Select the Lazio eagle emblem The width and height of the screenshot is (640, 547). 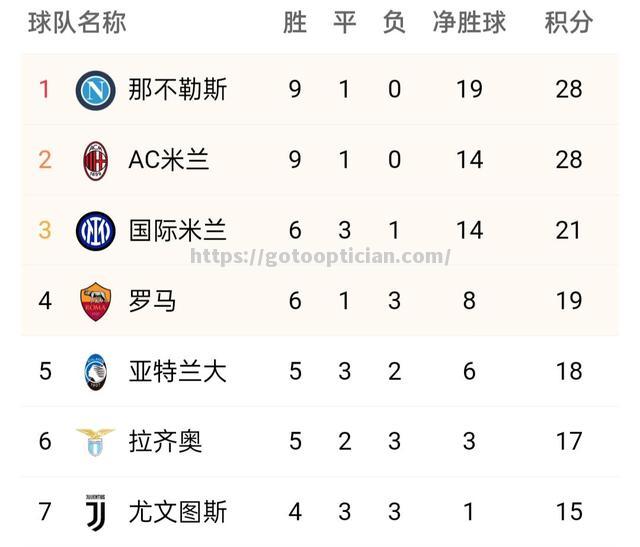(96, 442)
